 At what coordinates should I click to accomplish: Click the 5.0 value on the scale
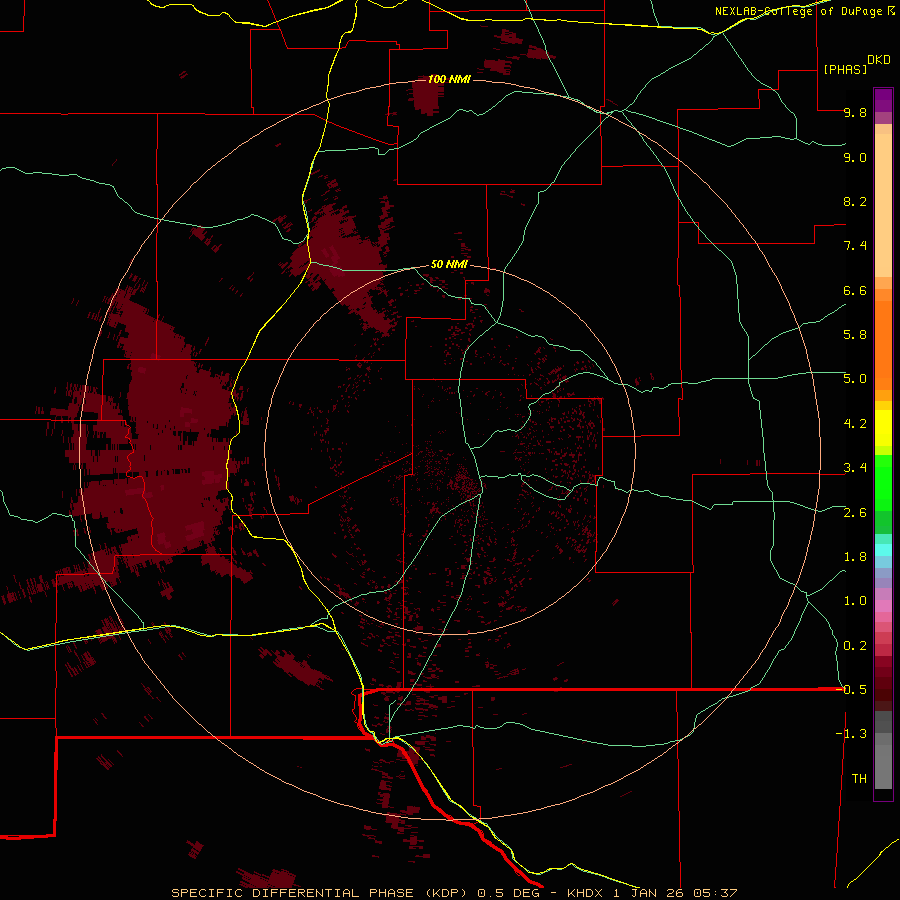click(855, 379)
